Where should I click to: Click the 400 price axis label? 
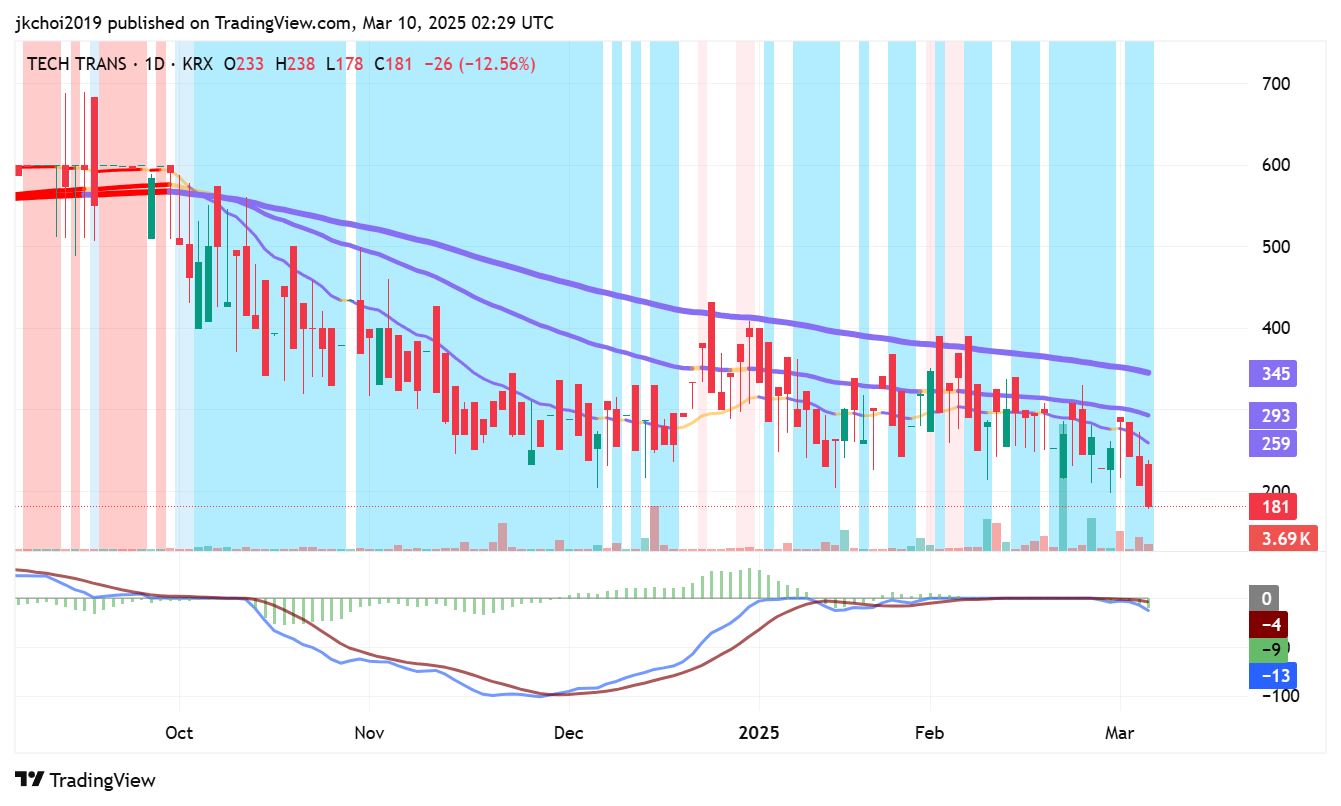1275,328
